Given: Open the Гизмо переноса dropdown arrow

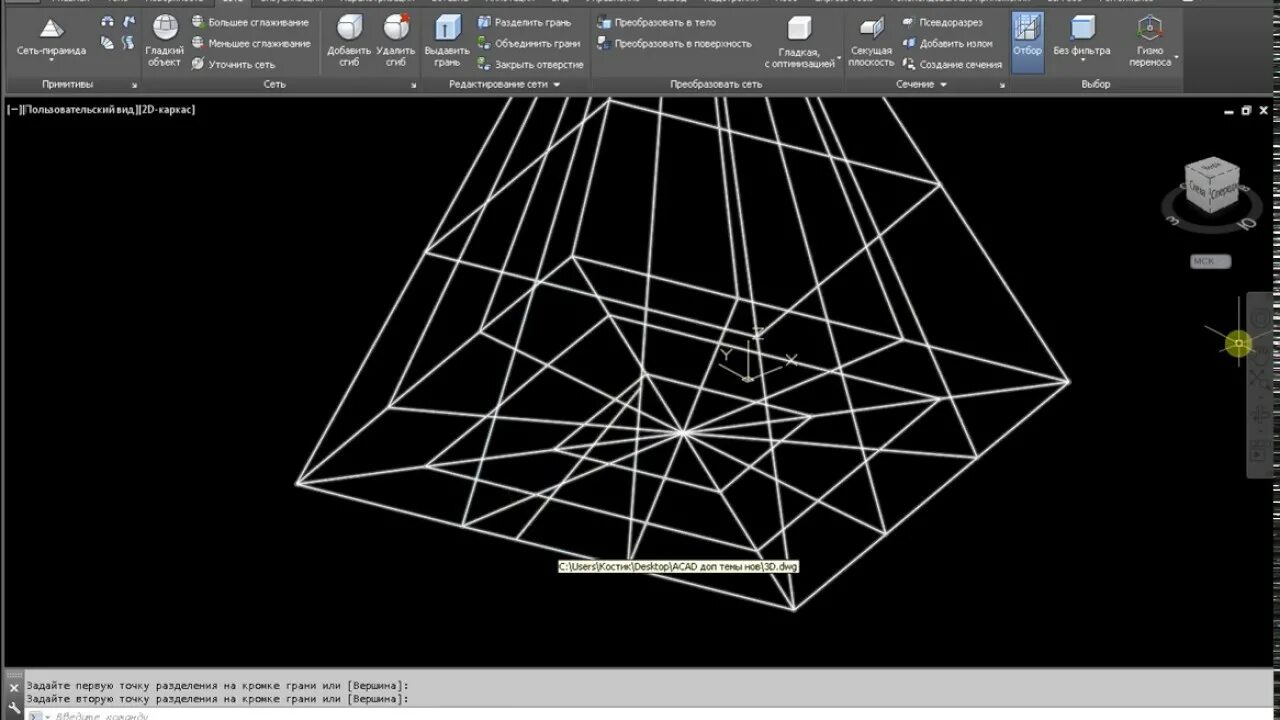Looking at the screenshot, I should point(1176,58).
